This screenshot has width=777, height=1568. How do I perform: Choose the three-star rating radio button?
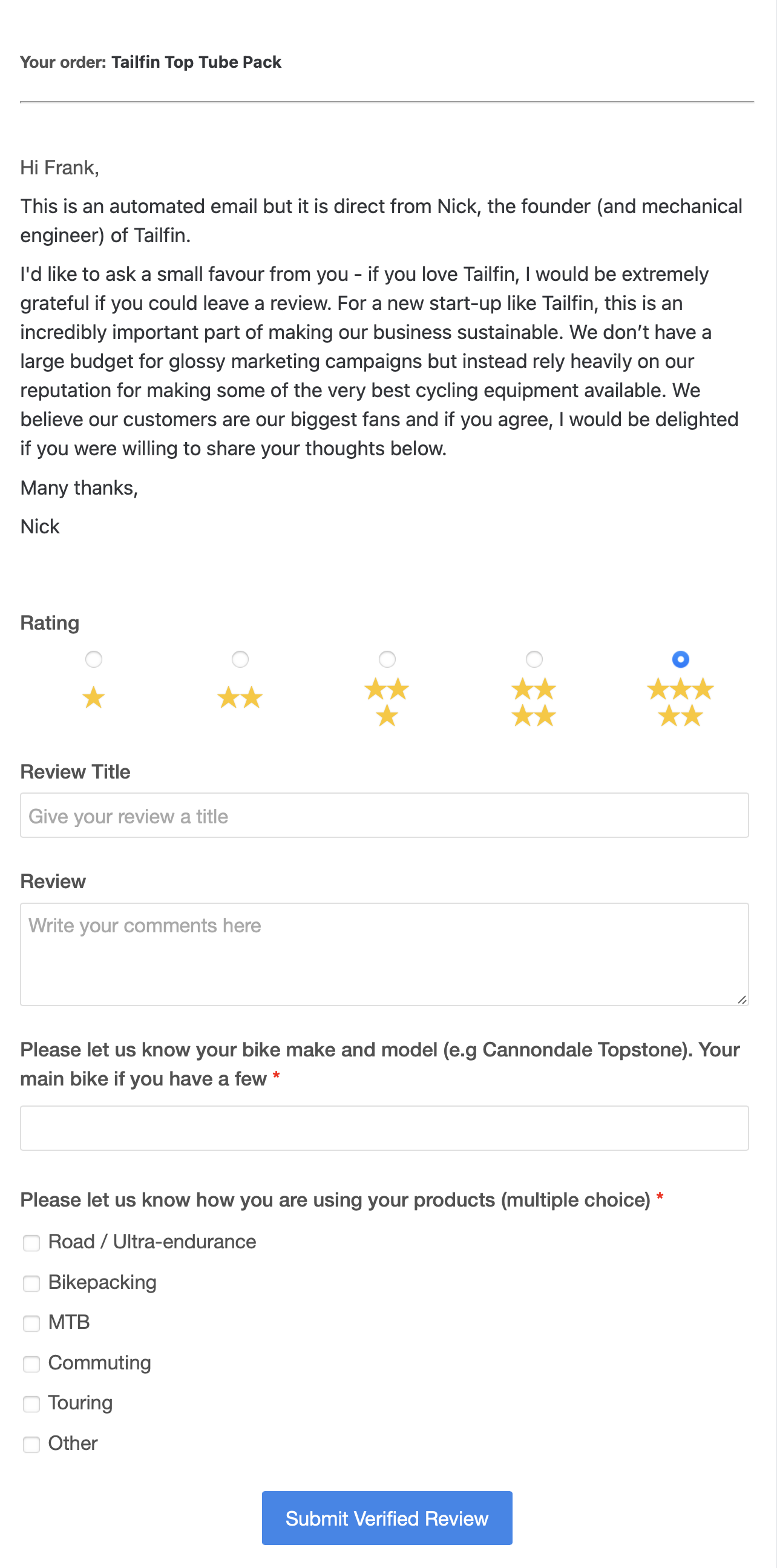[387, 659]
